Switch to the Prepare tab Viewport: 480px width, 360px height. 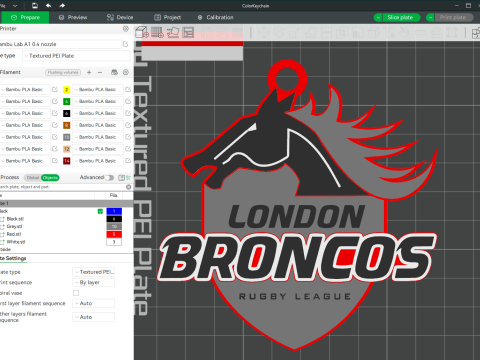click(25, 17)
